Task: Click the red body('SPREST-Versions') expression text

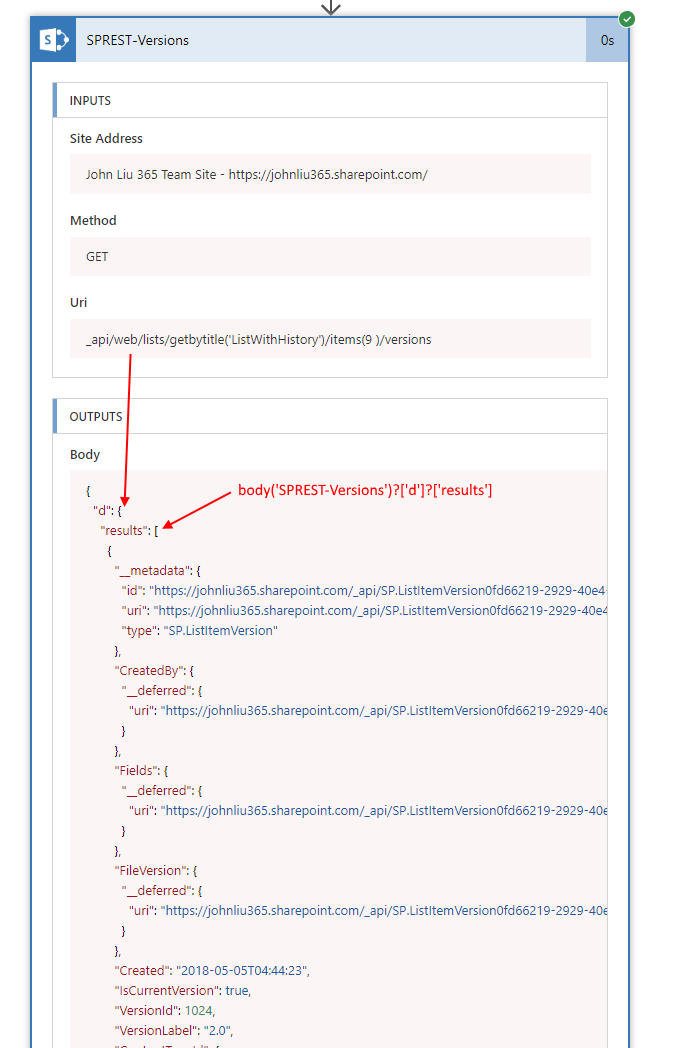Action: (x=365, y=490)
